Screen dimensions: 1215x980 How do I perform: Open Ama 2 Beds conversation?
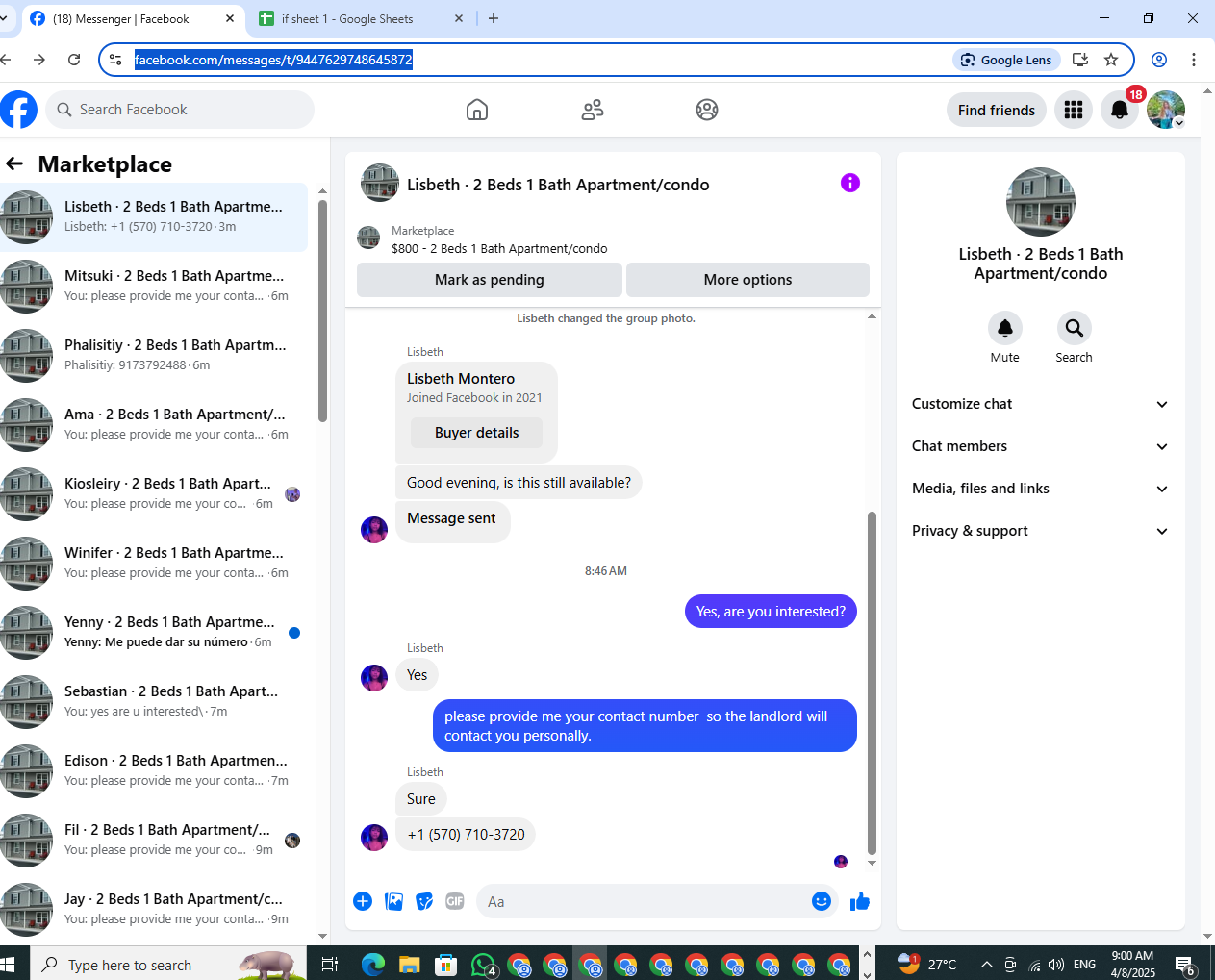[154, 424]
